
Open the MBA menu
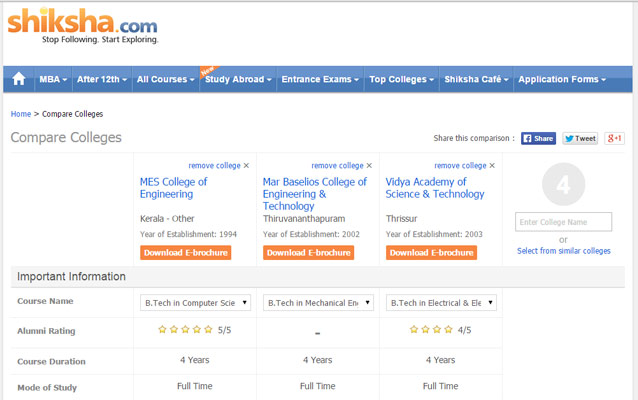pyautogui.click(x=52, y=79)
